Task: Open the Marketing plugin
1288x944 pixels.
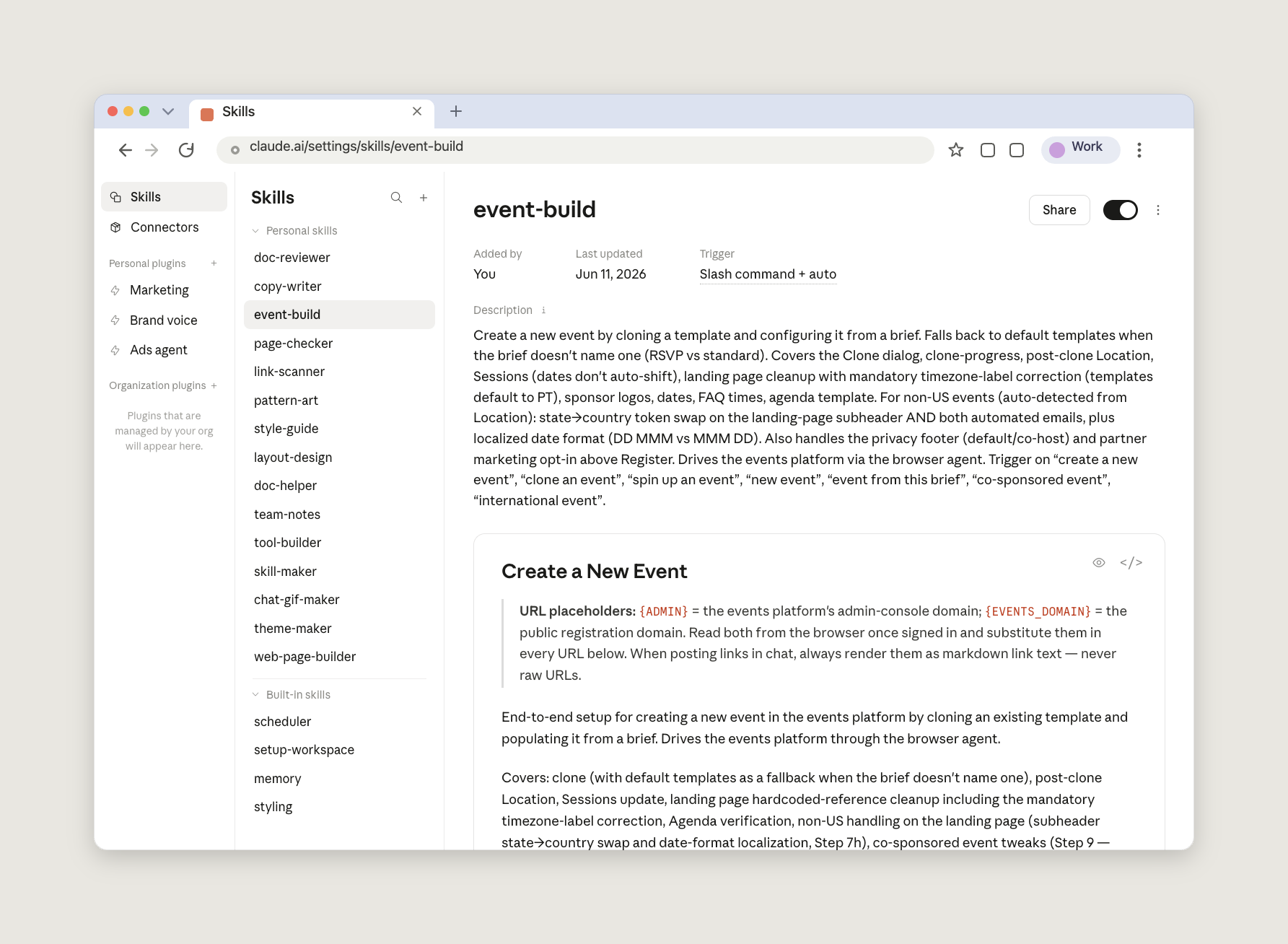Action: coord(165,290)
